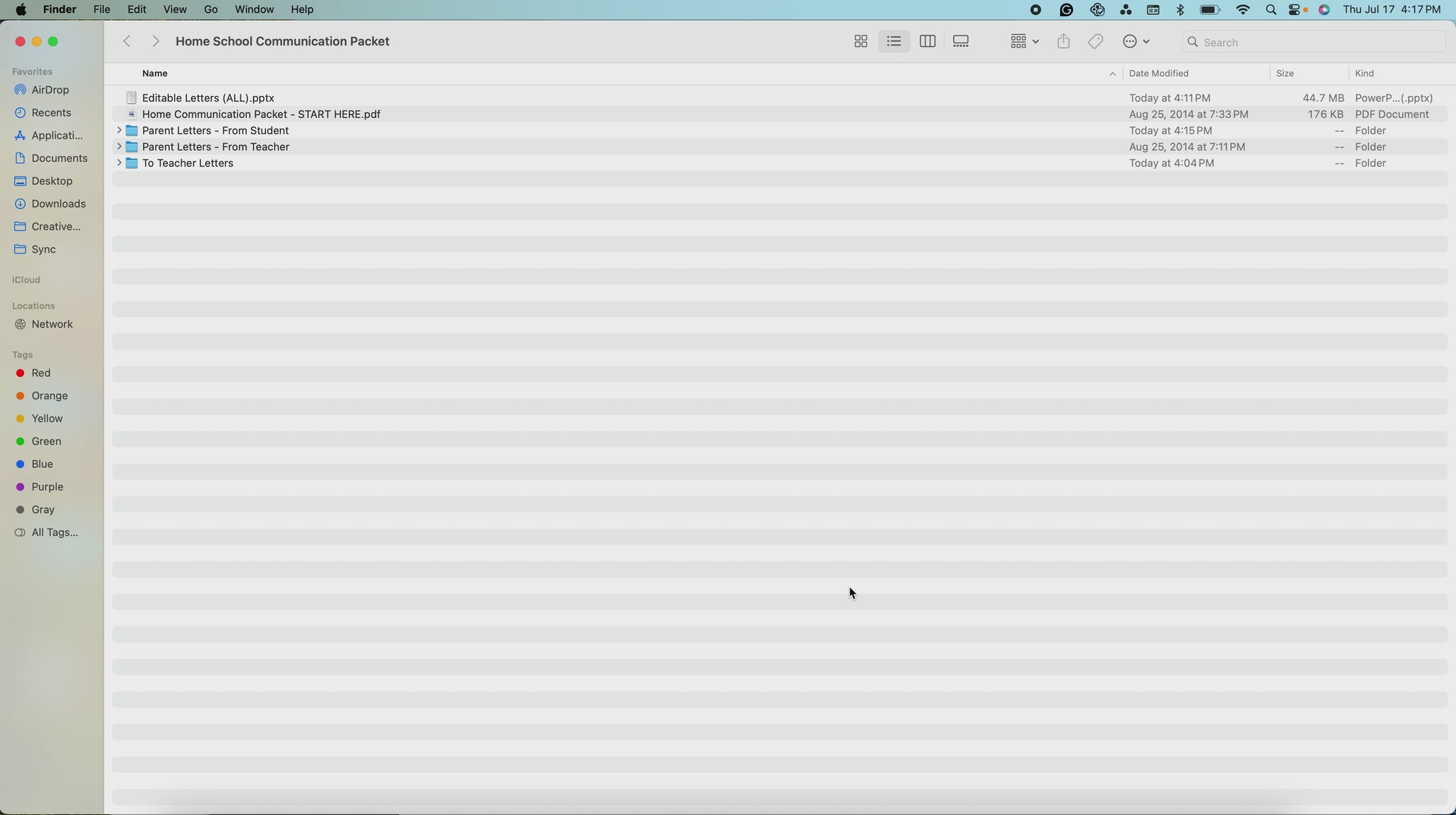The width and height of the screenshot is (1456, 815).
Task: Open AirDrop in the sidebar
Action: [x=50, y=90]
